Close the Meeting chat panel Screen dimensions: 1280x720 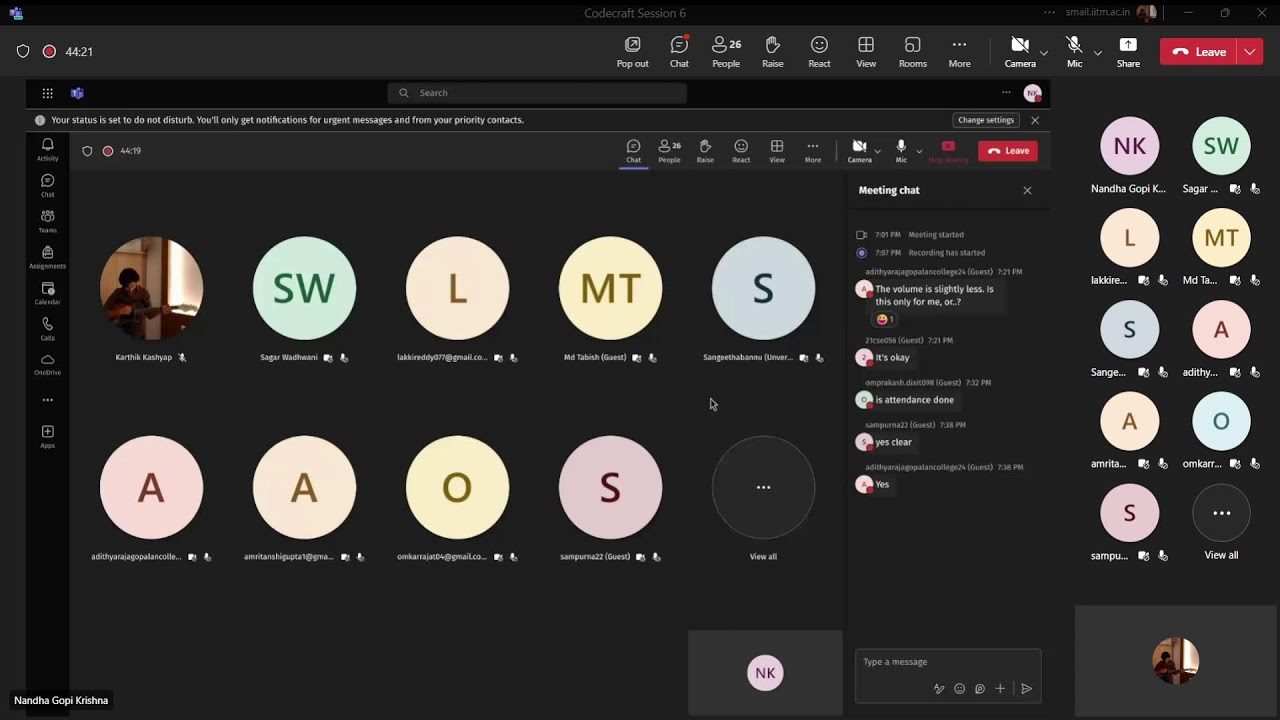1027,190
